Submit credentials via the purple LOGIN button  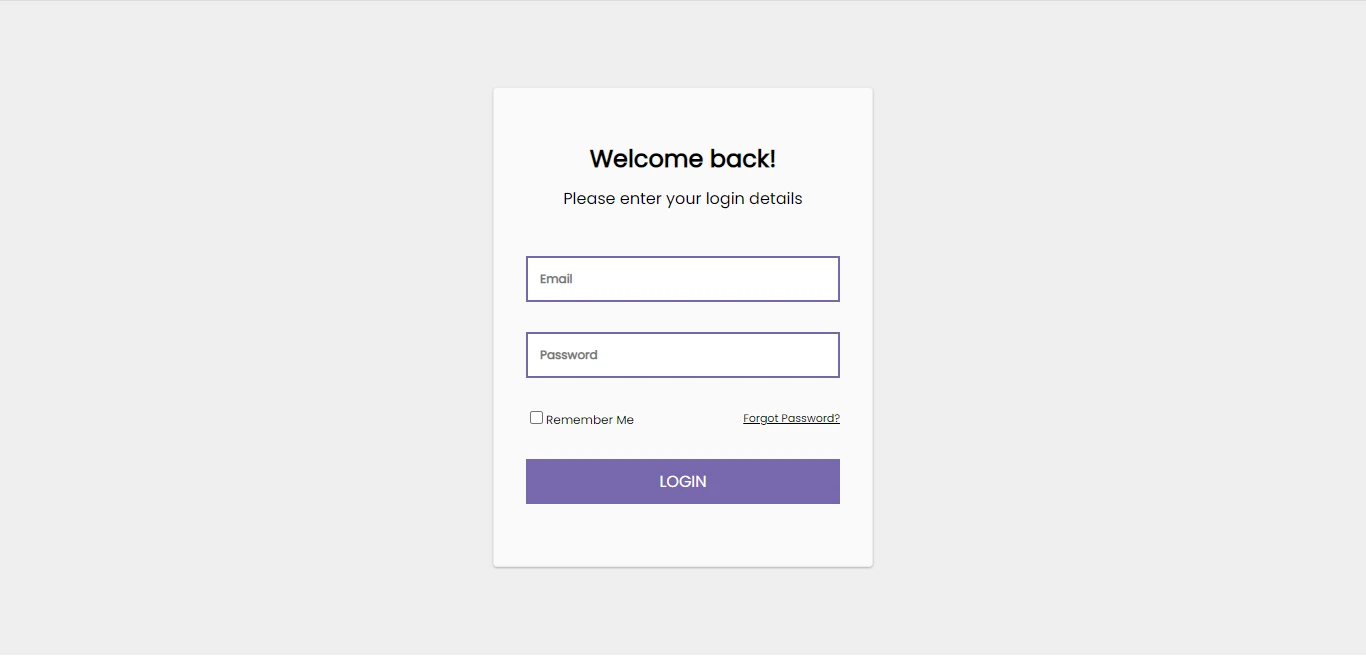(x=683, y=481)
